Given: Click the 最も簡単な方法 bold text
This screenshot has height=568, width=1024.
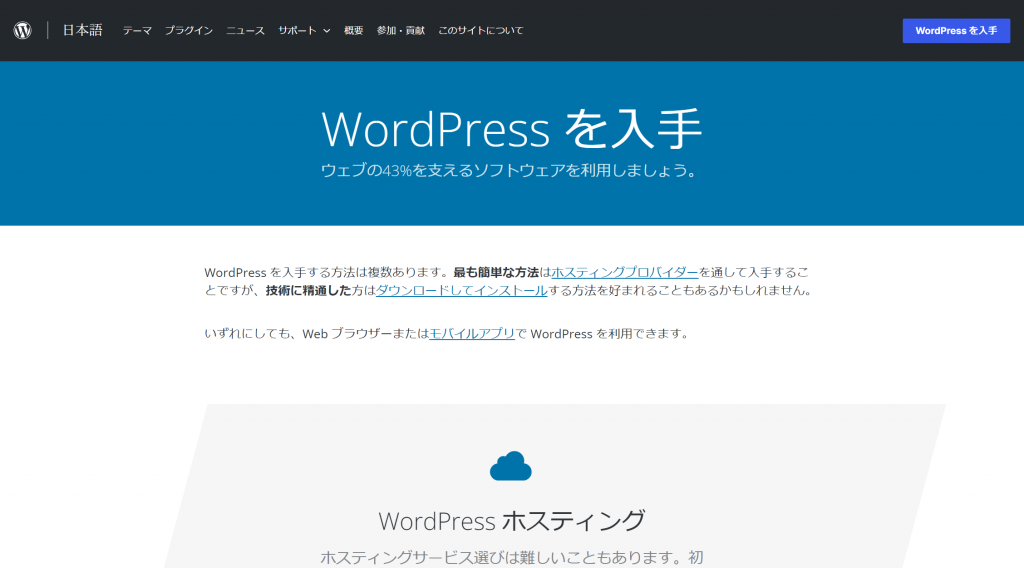Looking at the screenshot, I should (496, 272).
